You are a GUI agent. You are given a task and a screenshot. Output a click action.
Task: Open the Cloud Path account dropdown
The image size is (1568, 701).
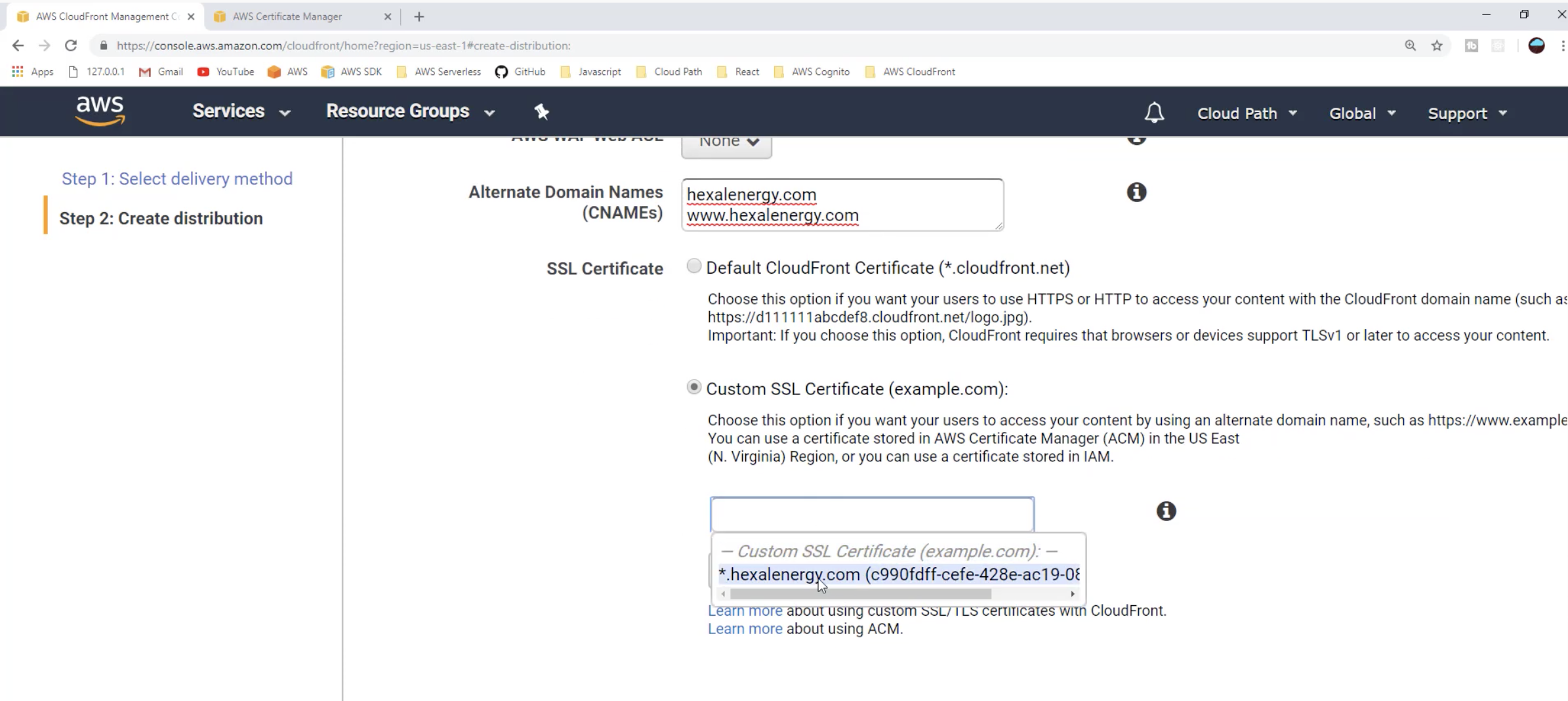tap(1247, 114)
